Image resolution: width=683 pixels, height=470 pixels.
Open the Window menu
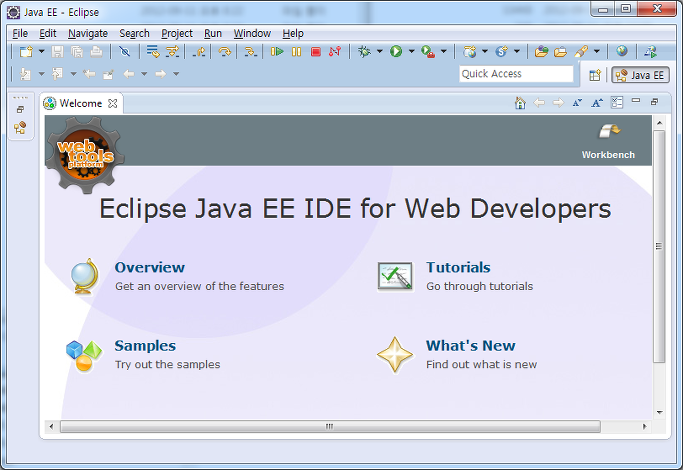(252, 33)
